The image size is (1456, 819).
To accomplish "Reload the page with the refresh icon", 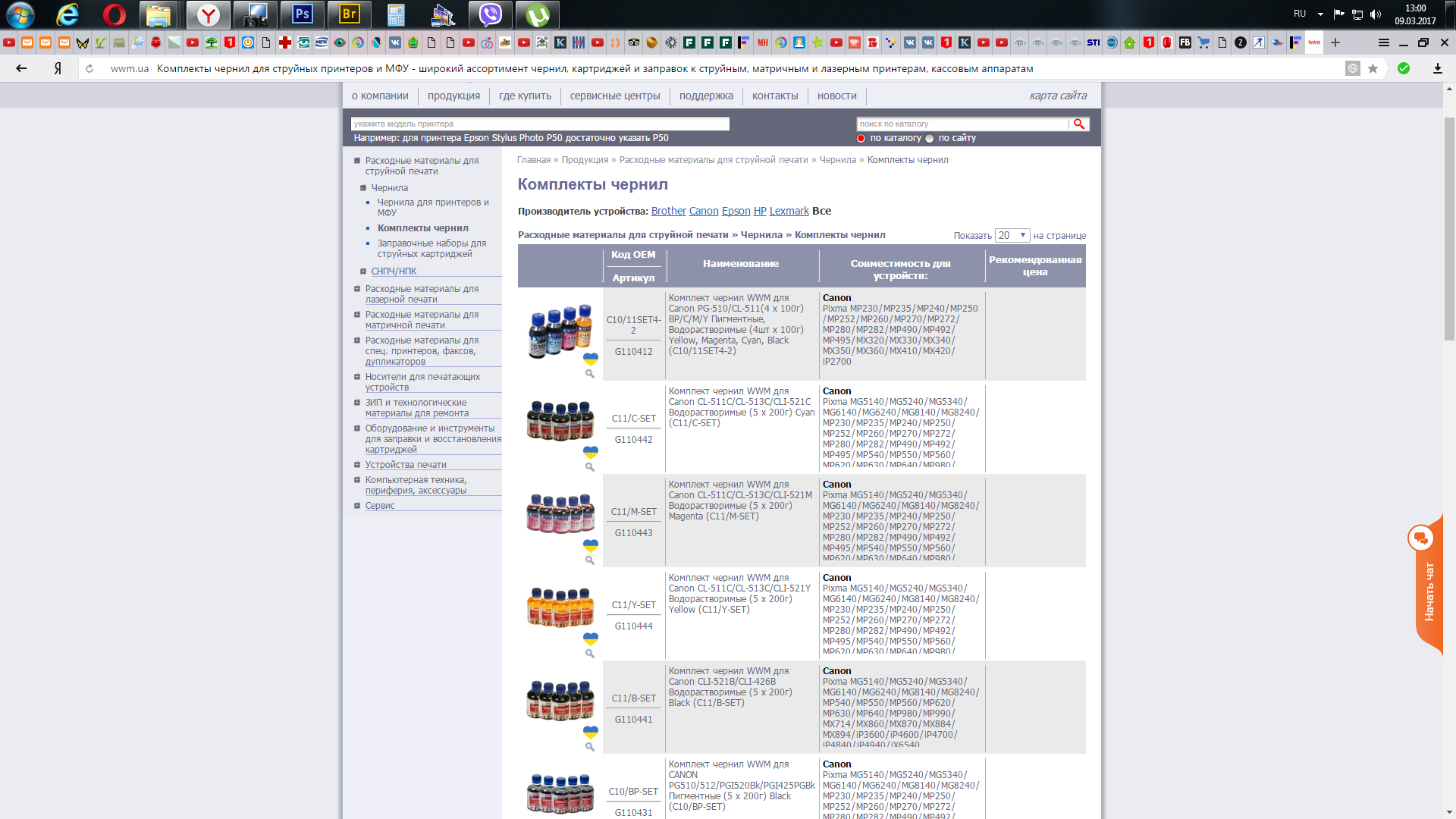I will pyautogui.click(x=89, y=68).
